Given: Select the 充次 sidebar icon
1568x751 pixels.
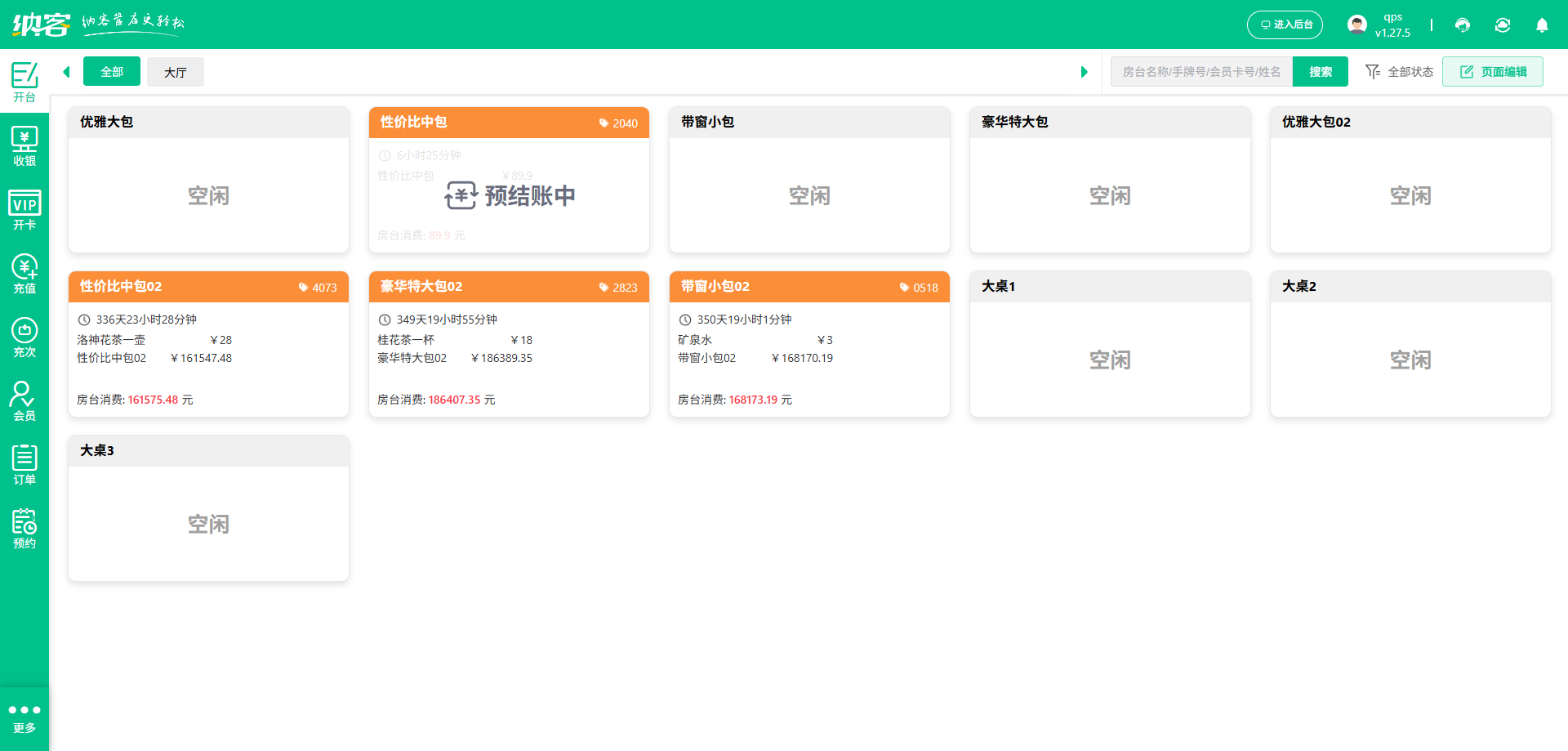Looking at the screenshot, I should click(24, 336).
